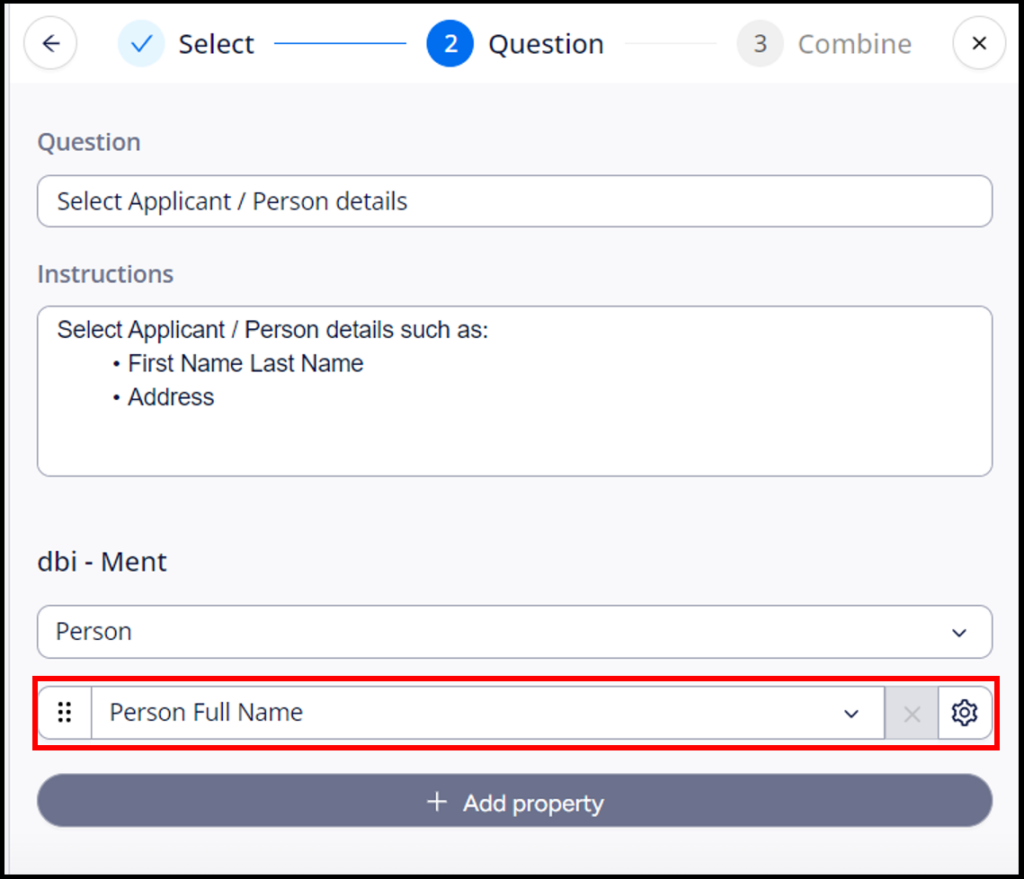1024x879 pixels.
Task: Click the Address bullet in Instructions
Action: pos(170,397)
